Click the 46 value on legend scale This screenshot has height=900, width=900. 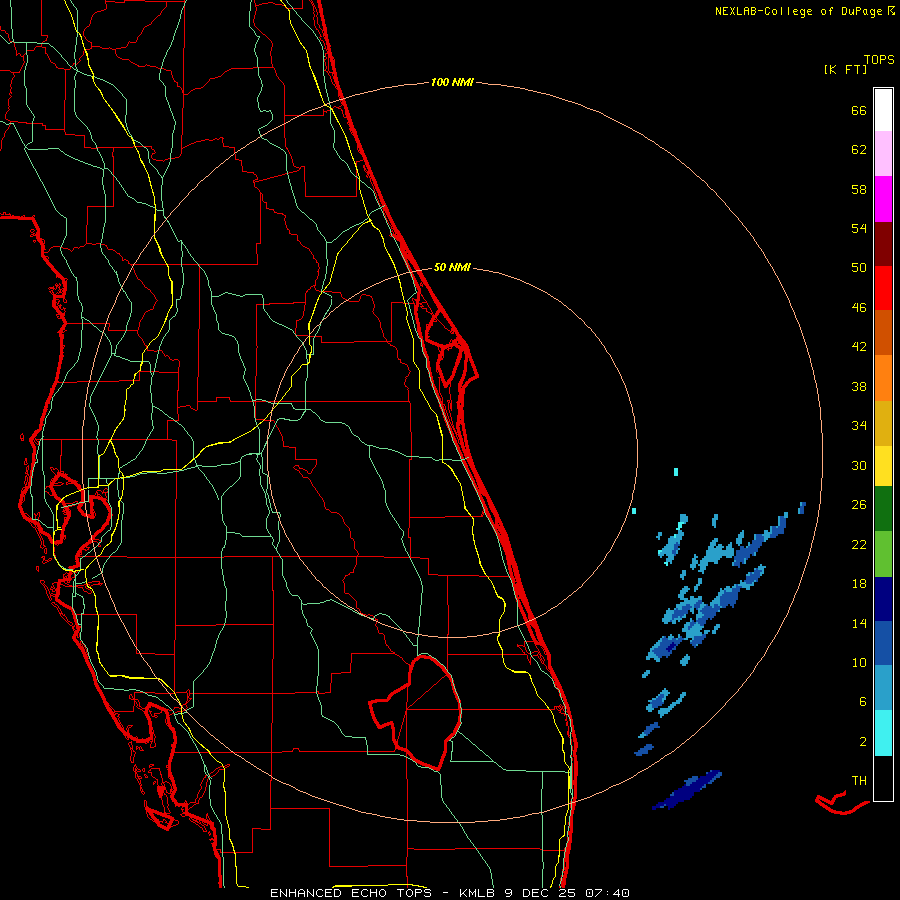click(x=859, y=308)
